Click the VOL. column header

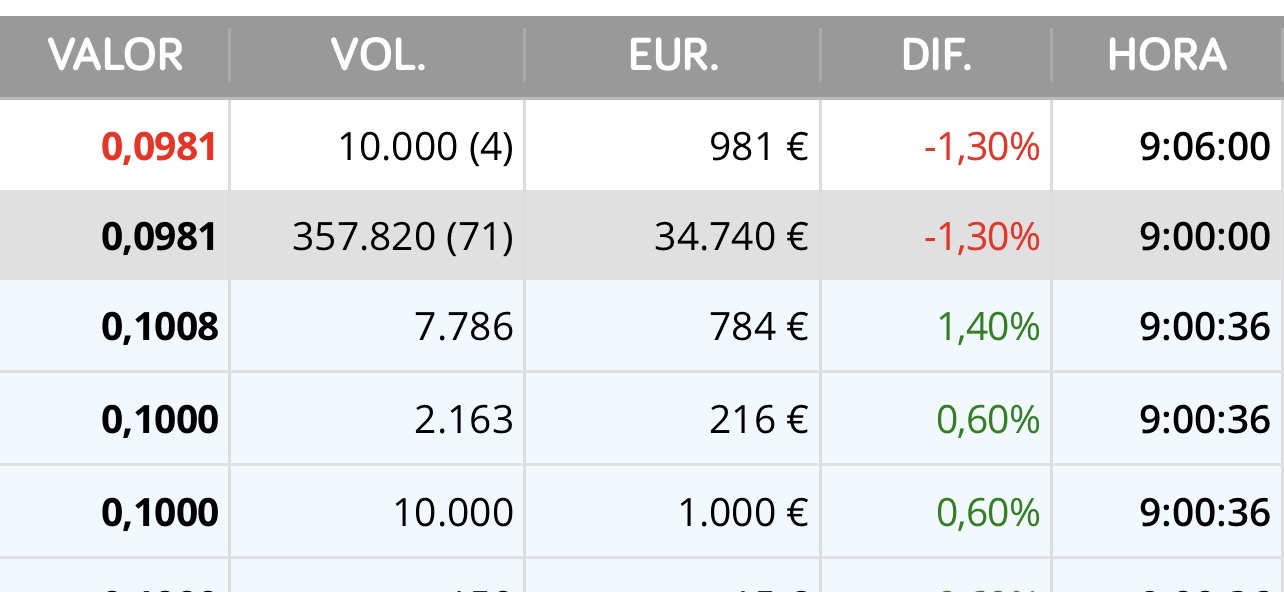[x=378, y=56]
